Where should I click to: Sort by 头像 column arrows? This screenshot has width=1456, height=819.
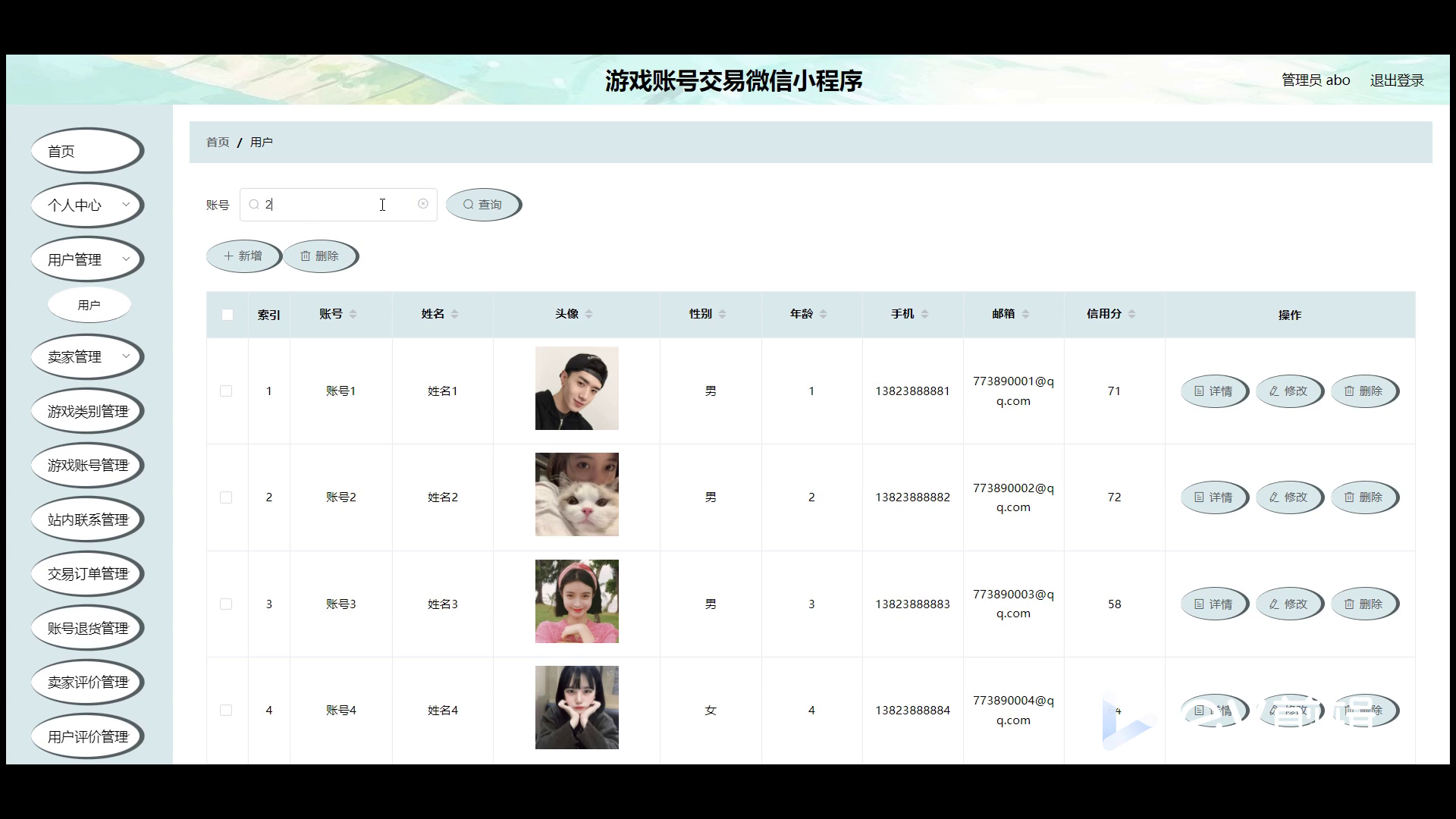tap(588, 314)
